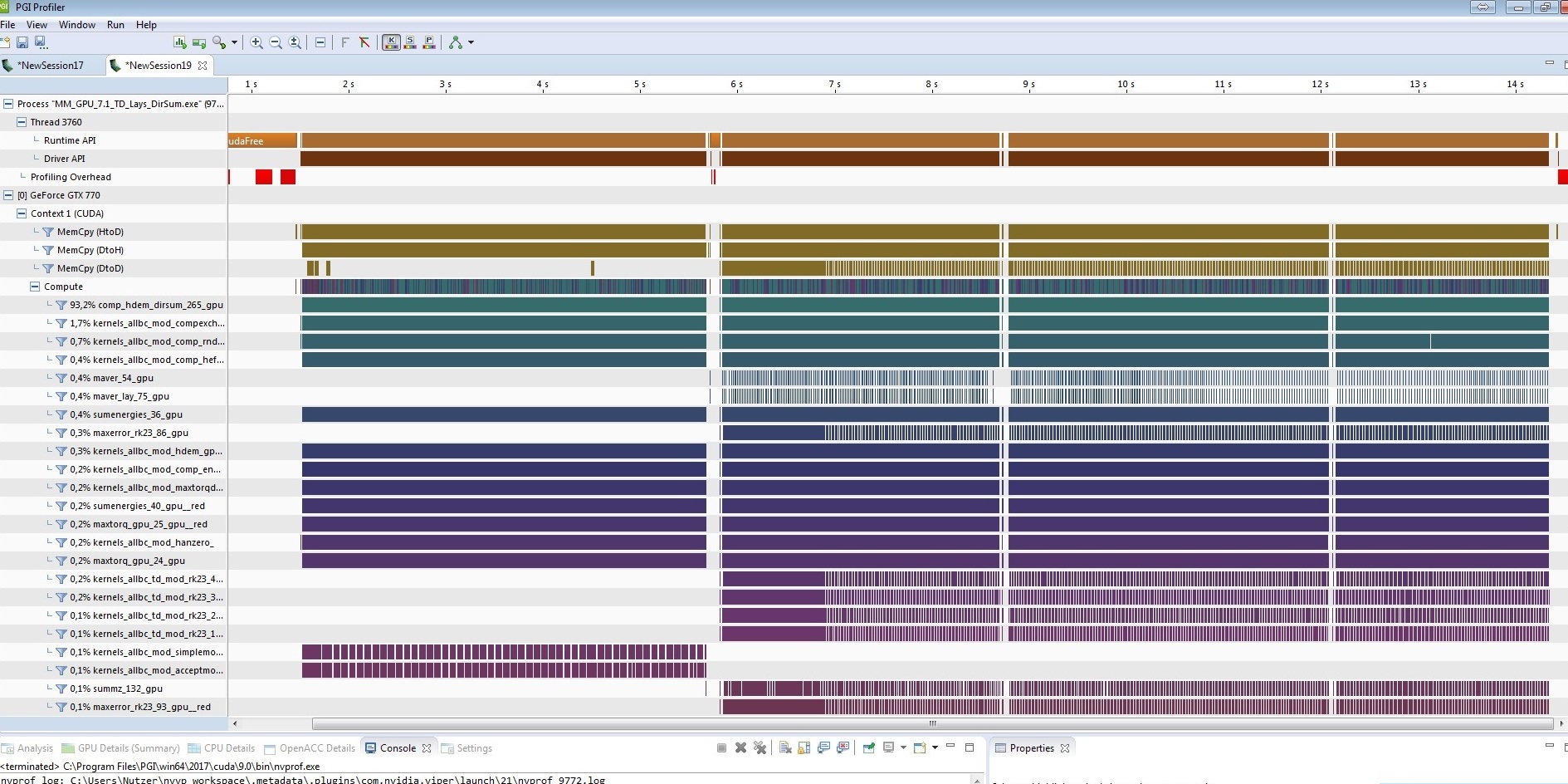1568x784 pixels.
Task: Toggle the S timeline view mode
Action: 410,42
